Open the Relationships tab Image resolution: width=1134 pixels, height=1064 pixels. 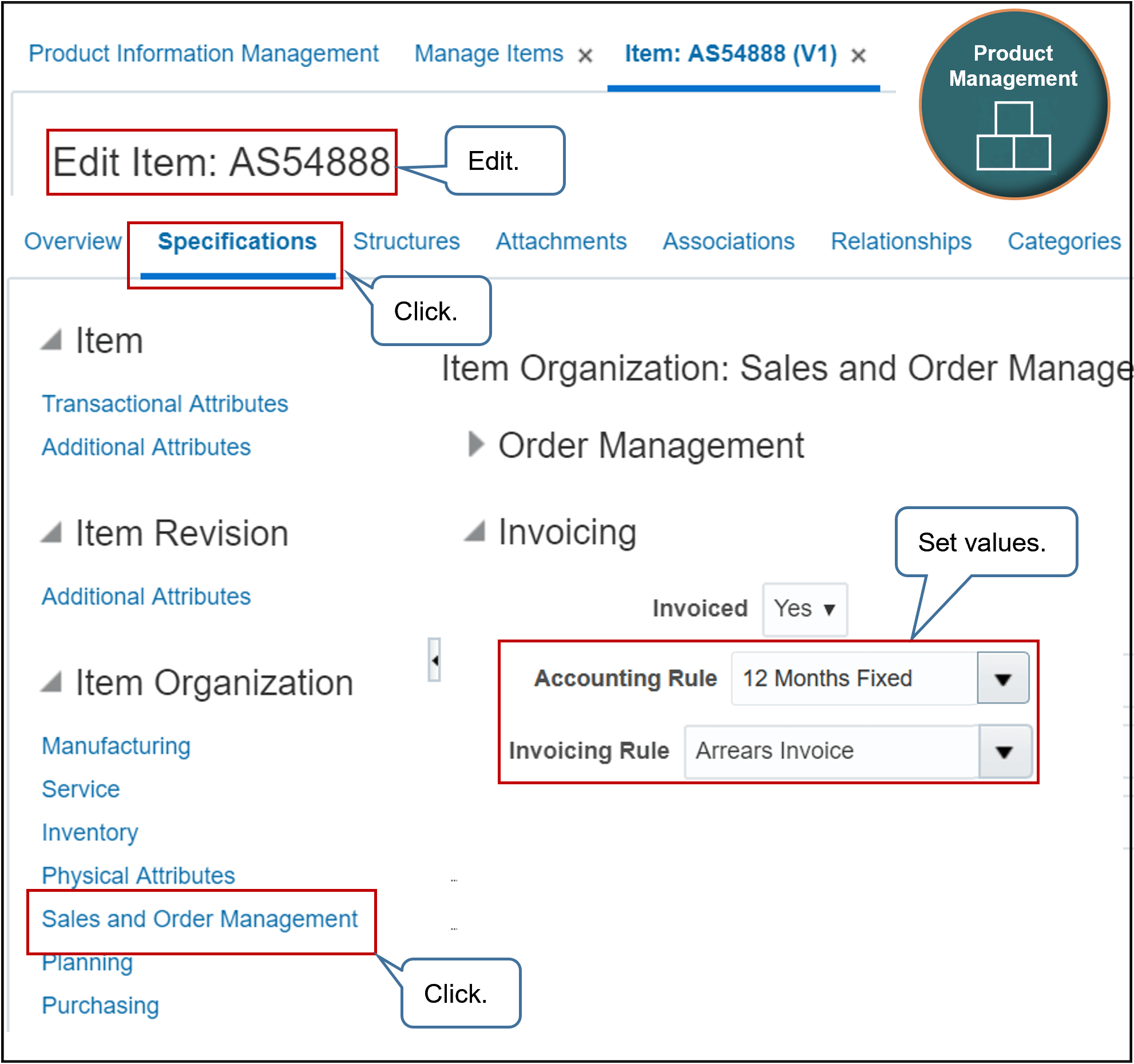click(x=901, y=241)
